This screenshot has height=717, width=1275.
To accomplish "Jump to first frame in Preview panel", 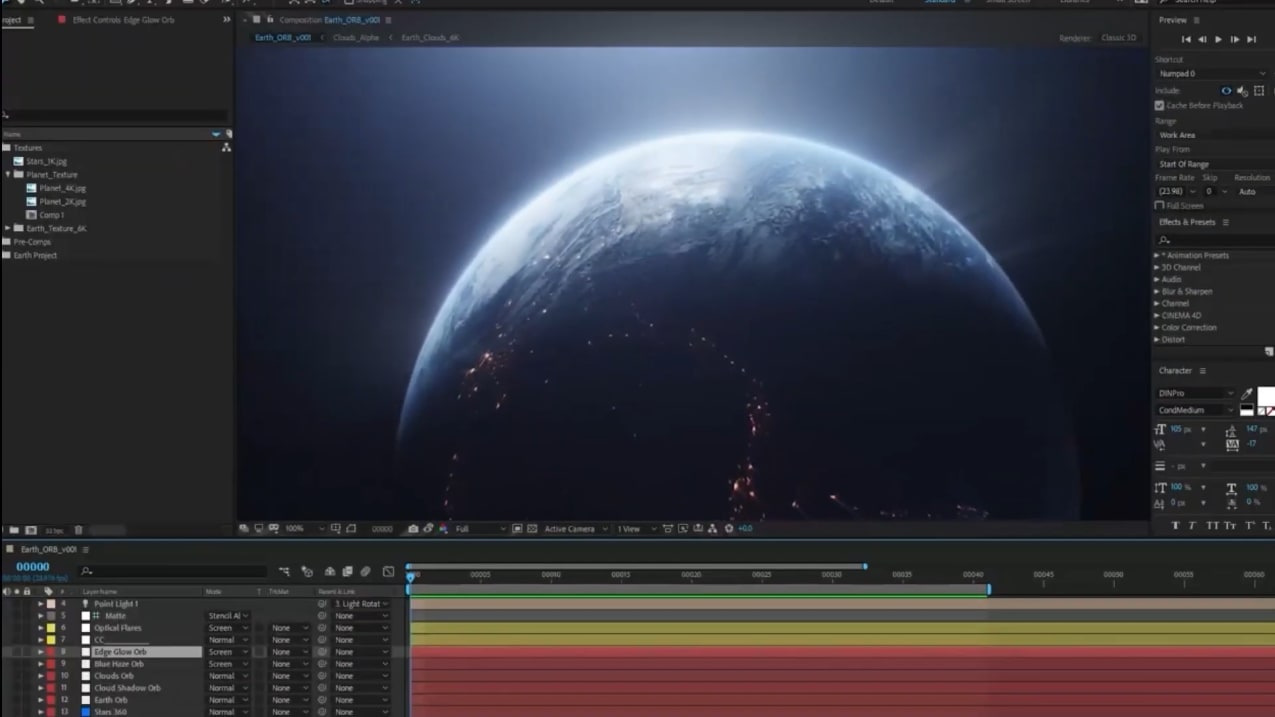I will click(x=1186, y=40).
